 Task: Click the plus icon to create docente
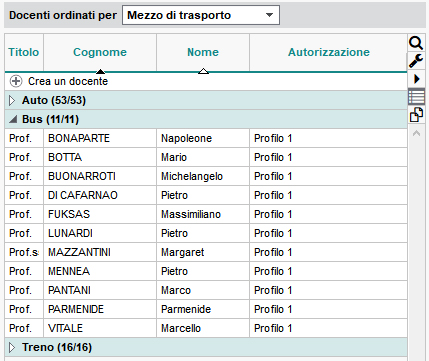16,81
